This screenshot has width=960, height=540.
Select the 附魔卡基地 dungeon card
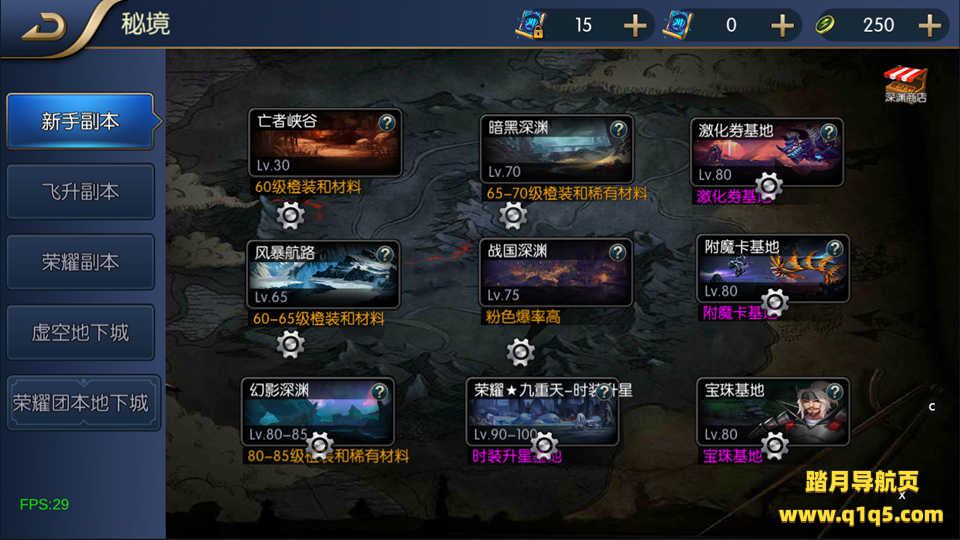[773, 268]
